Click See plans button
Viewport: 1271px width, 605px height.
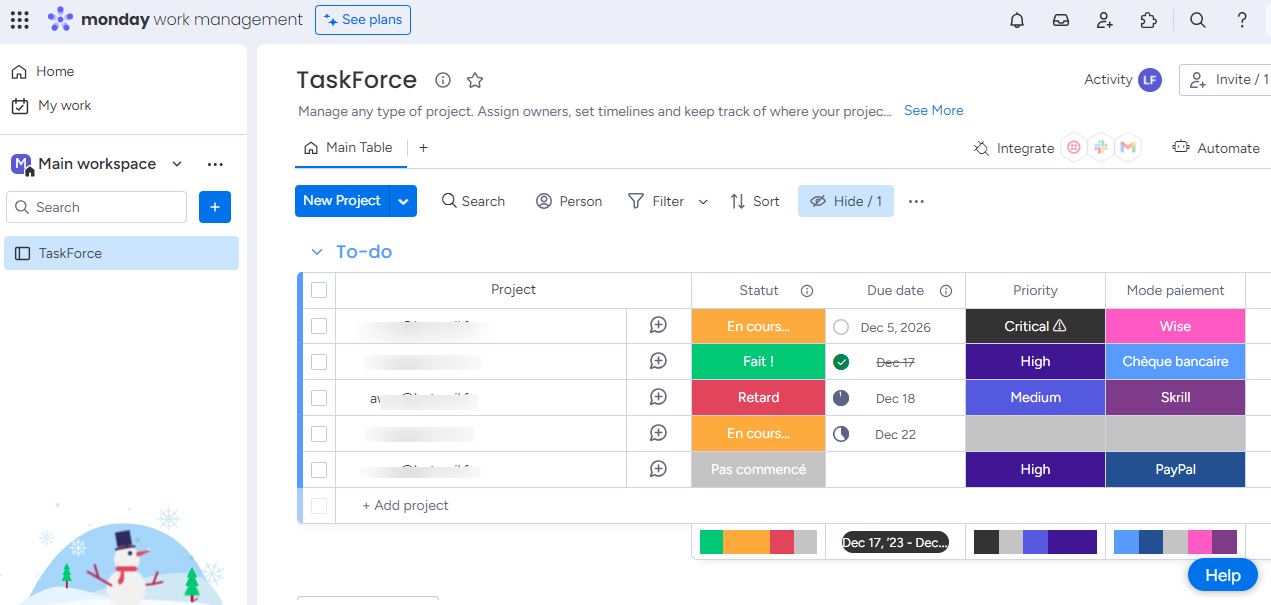pyautogui.click(x=363, y=20)
